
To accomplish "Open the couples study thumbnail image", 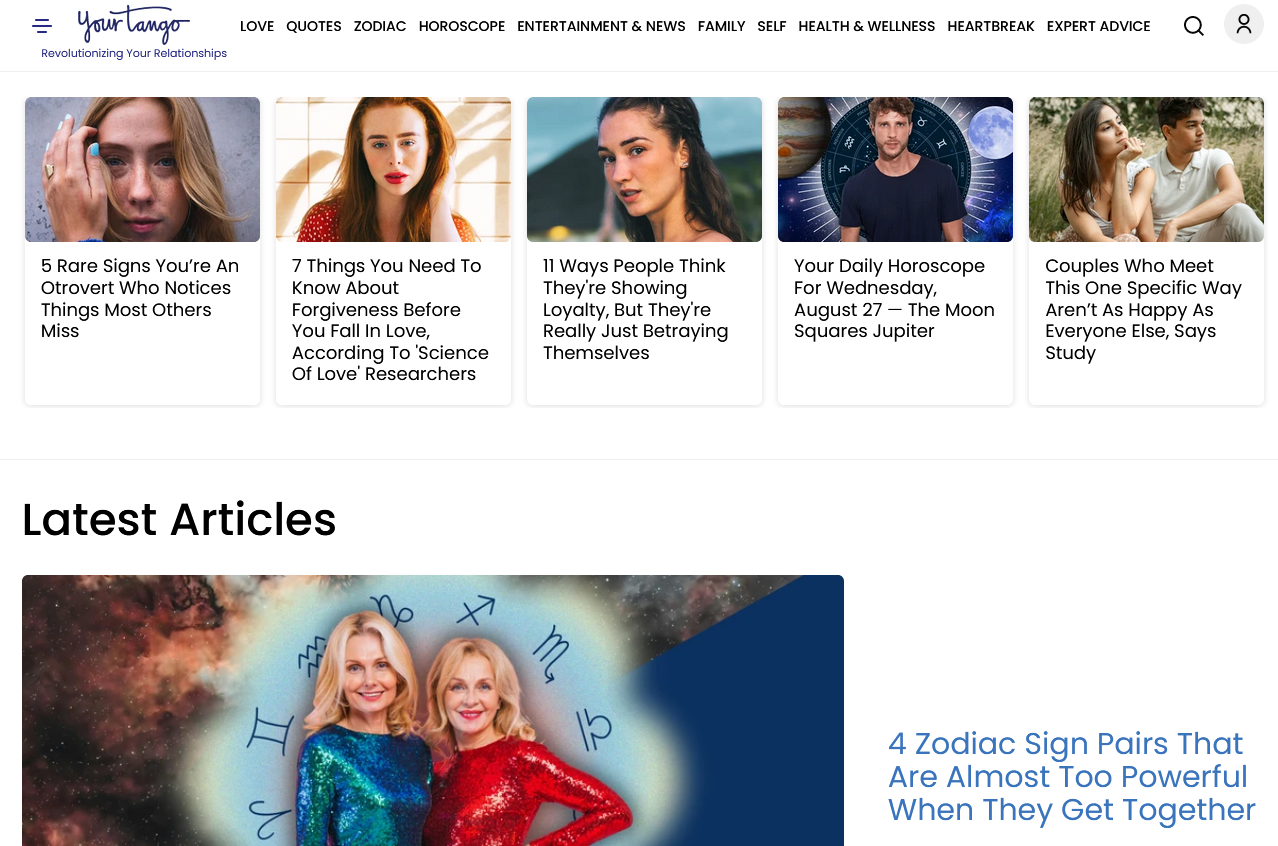I will click(1146, 169).
